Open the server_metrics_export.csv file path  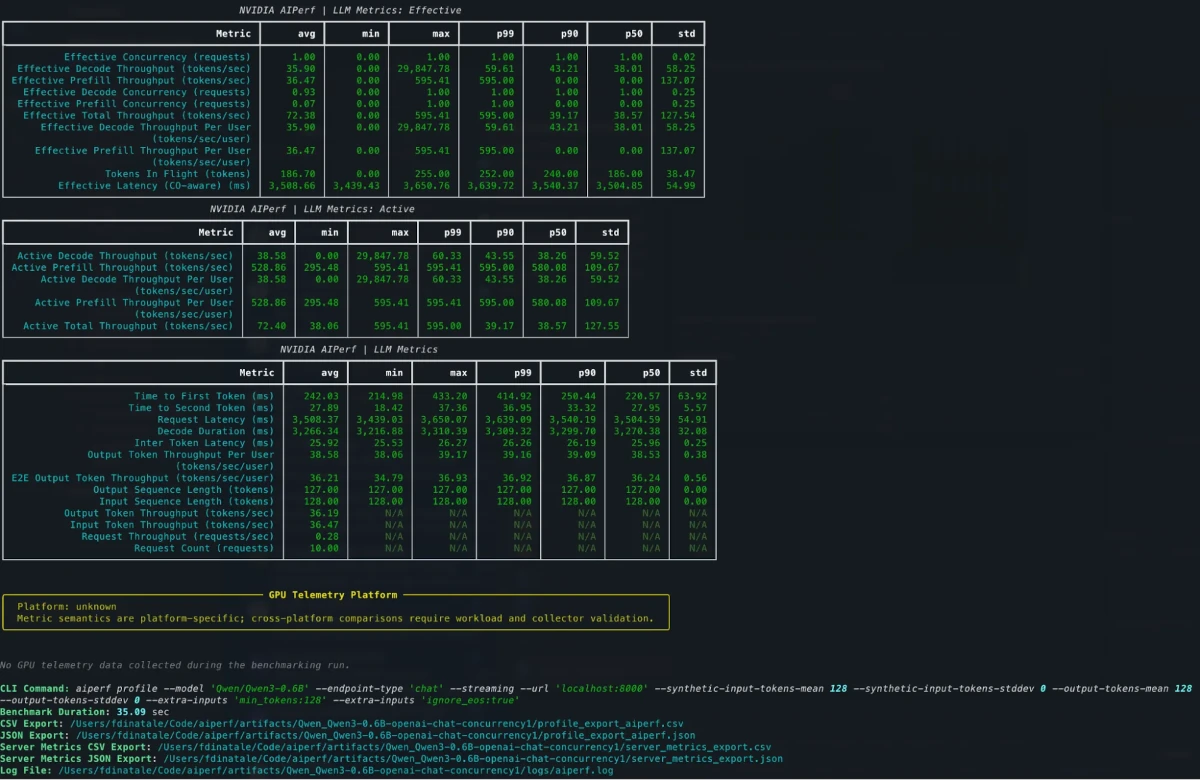point(464,747)
